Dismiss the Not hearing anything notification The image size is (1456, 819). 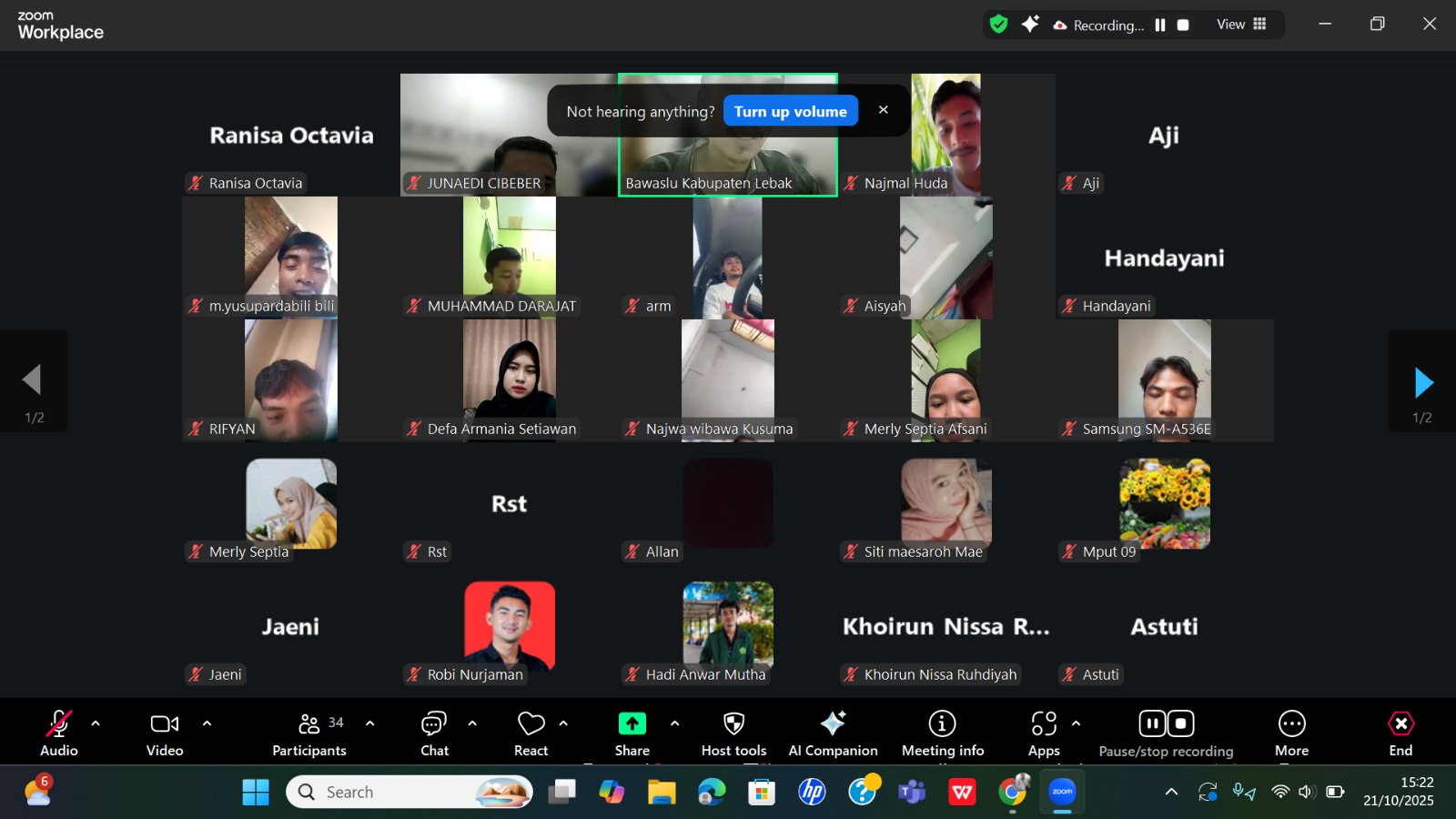pyautogui.click(x=883, y=110)
